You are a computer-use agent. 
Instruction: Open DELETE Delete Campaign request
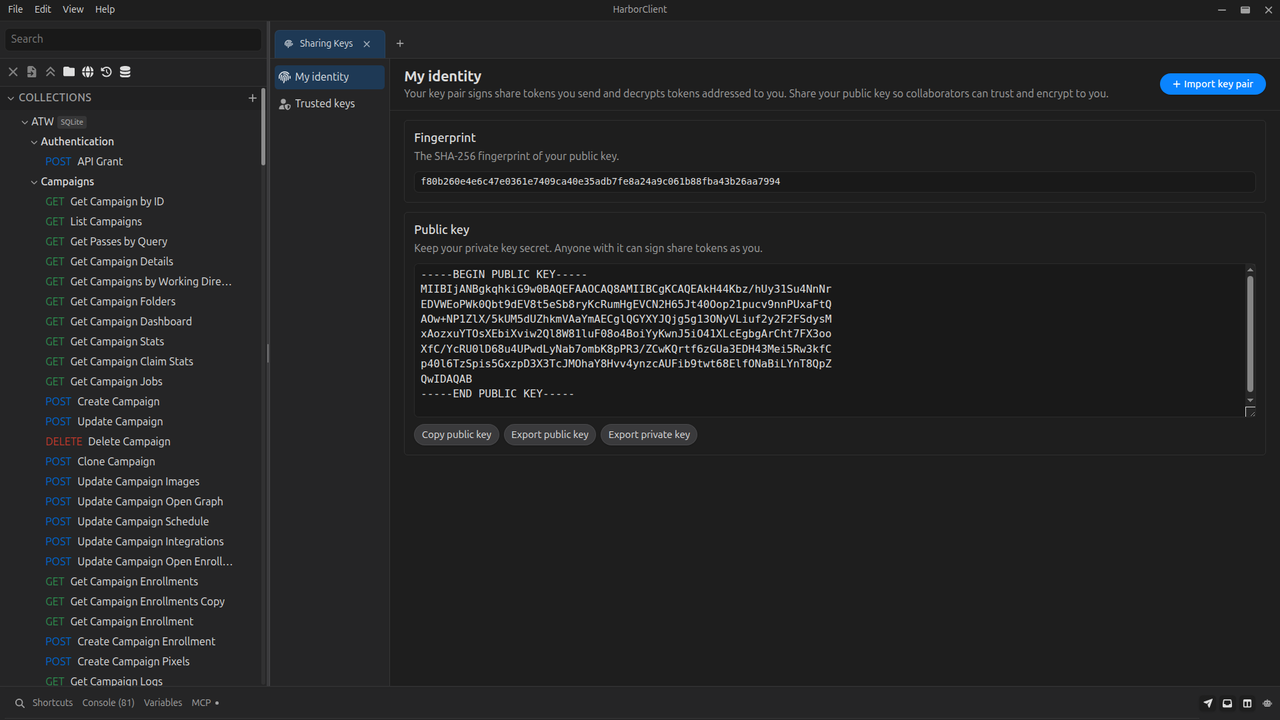click(108, 442)
